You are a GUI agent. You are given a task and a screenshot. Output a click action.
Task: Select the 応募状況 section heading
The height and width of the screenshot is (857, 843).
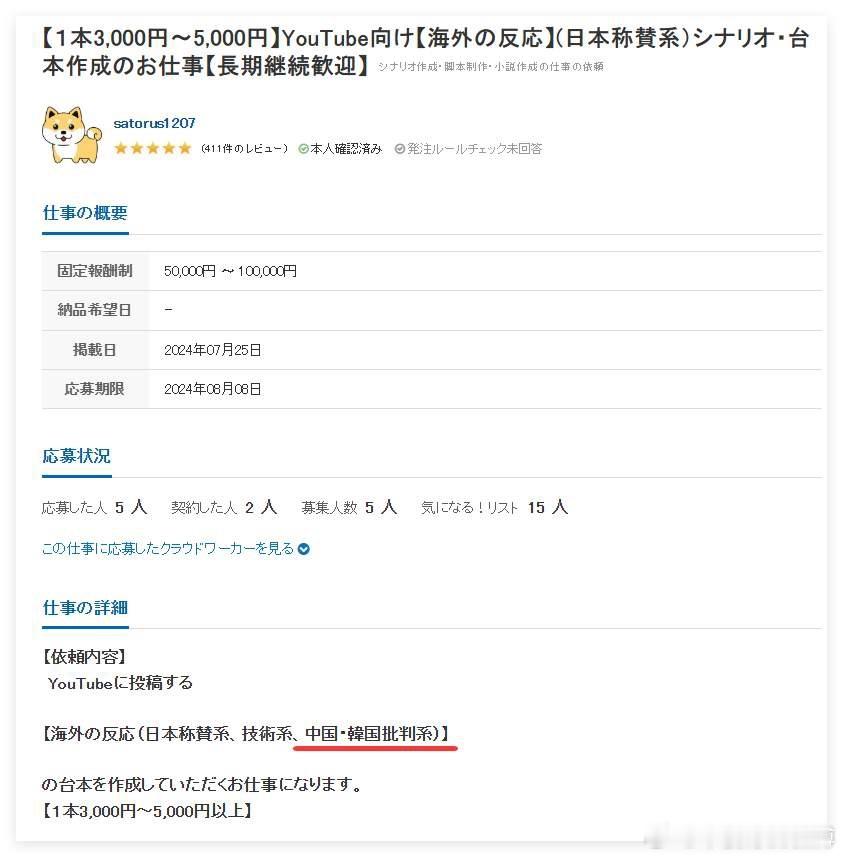click(x=77, y=456)
